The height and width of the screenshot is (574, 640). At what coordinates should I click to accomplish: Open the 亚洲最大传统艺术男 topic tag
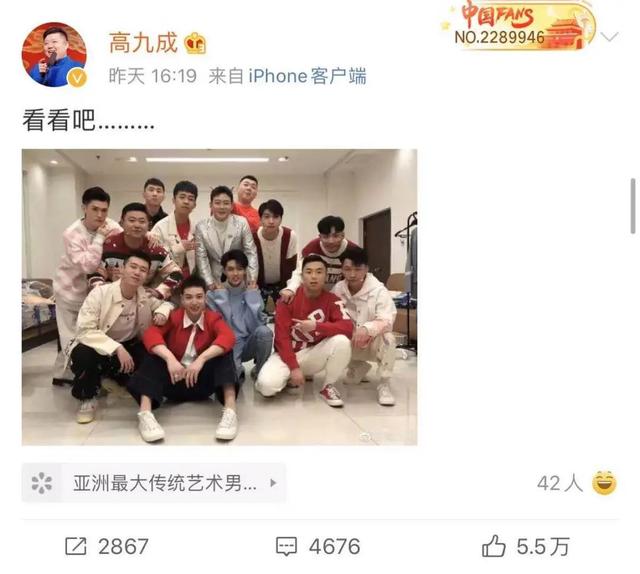154,483
